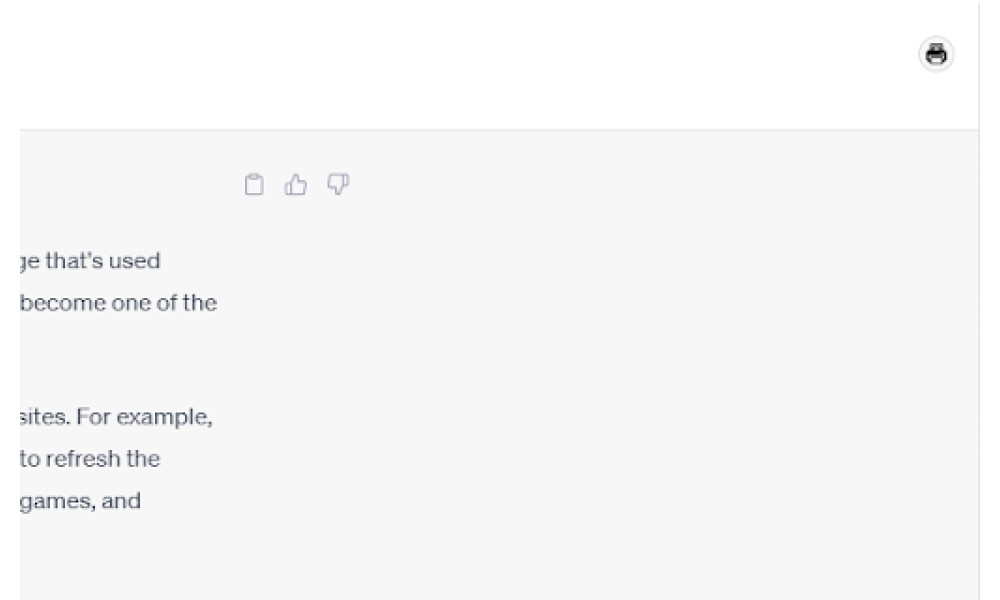Give the response a thumbs up
The image size is (1000, 600).
coord(295,184)
